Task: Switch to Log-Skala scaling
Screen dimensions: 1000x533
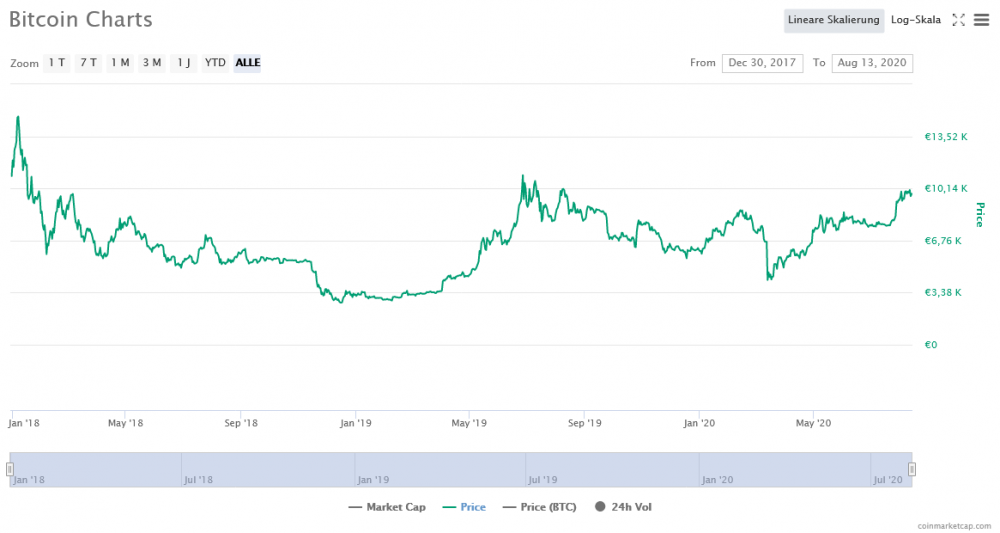Action: click(916, 20)
